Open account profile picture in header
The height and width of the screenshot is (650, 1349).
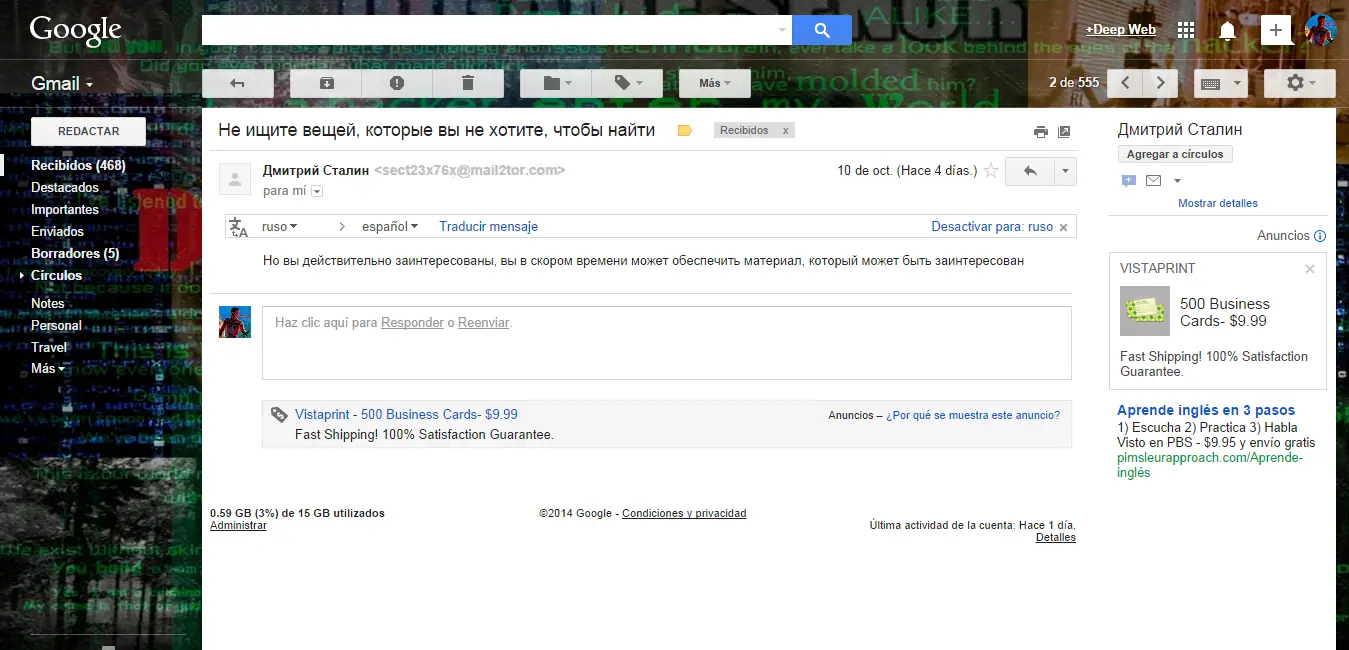coord(1320,30)
